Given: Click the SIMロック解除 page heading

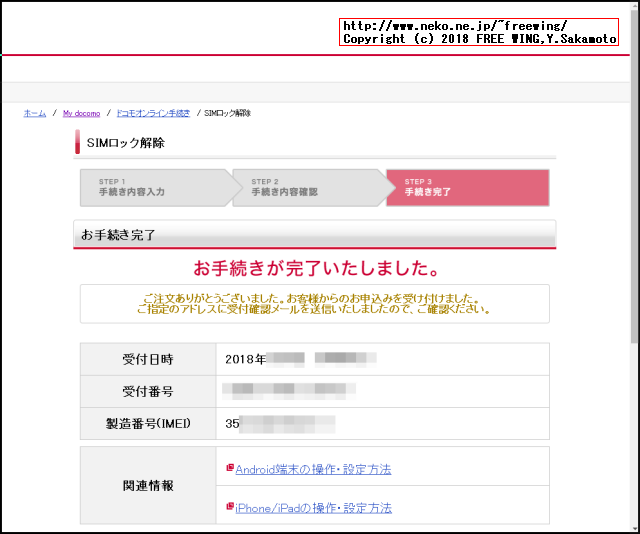Looking at the screenshot, I should pos(126,142).
